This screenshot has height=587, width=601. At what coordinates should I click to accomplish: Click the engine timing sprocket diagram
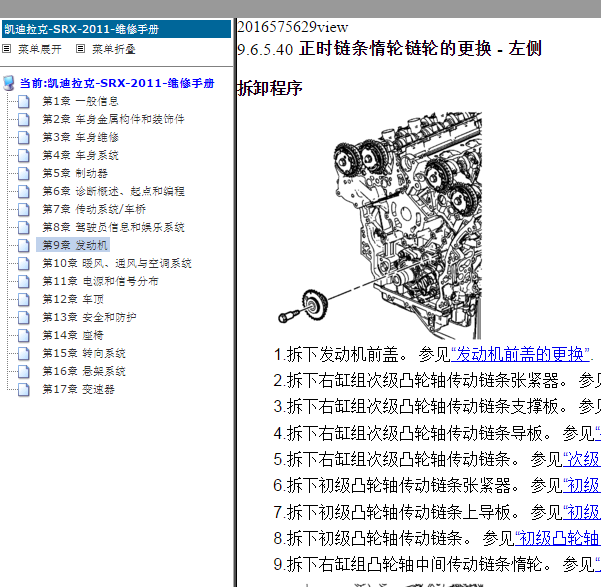(x=380, y=225)
